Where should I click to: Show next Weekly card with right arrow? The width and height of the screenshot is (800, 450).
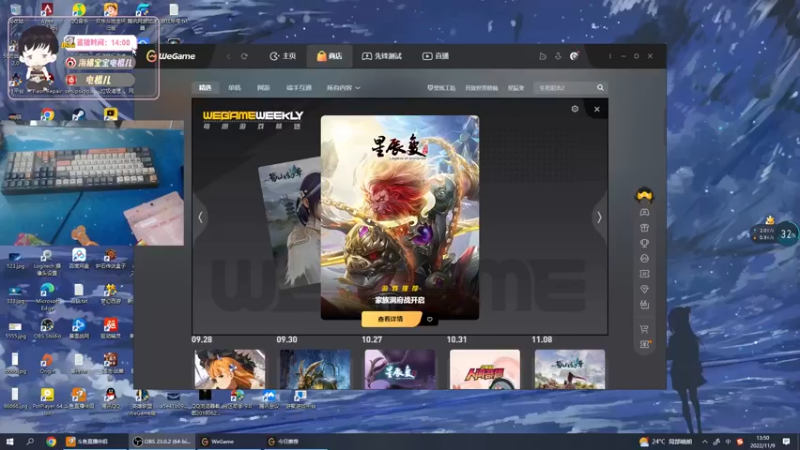point(599,217)
